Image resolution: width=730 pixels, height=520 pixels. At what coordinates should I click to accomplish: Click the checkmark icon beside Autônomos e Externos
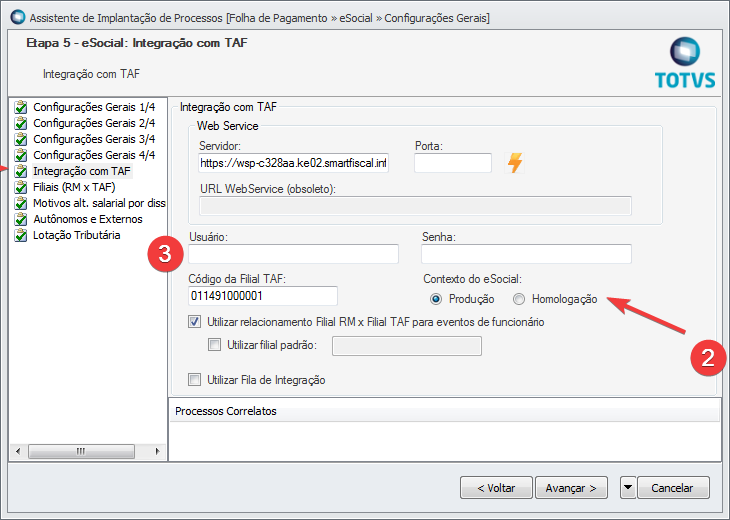20,219
